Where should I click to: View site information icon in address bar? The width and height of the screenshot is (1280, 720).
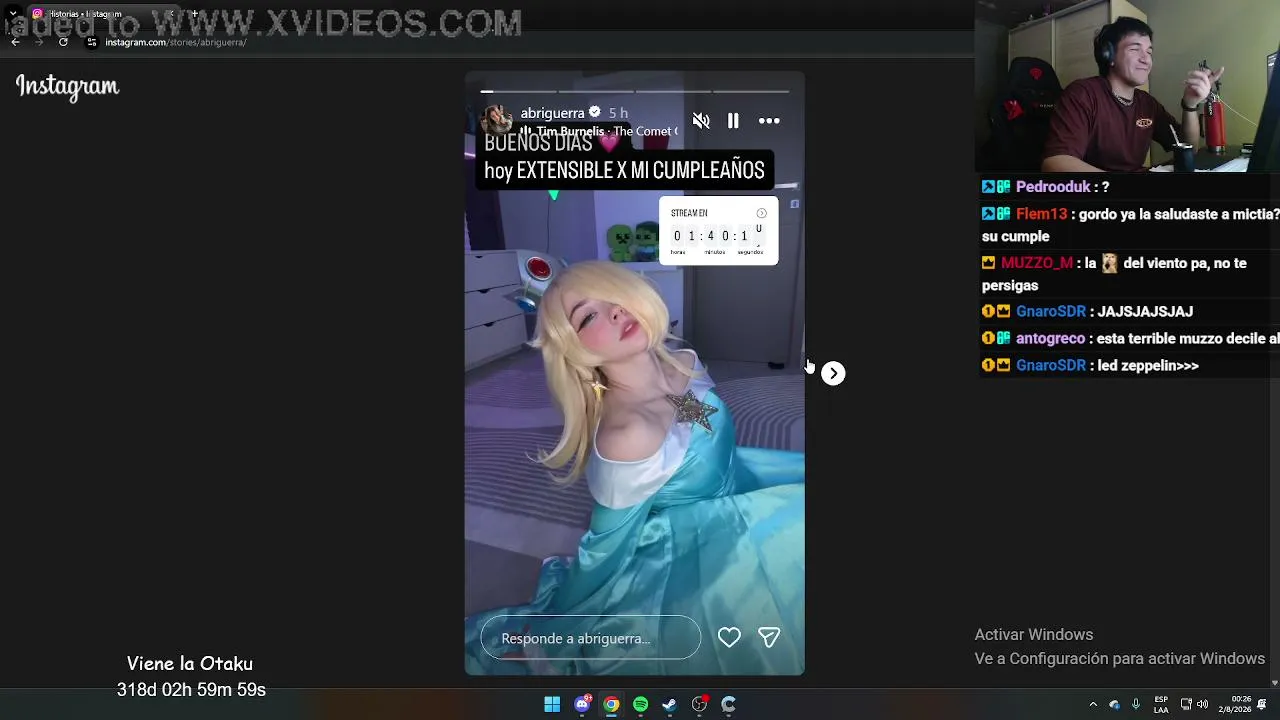[92, 42]
